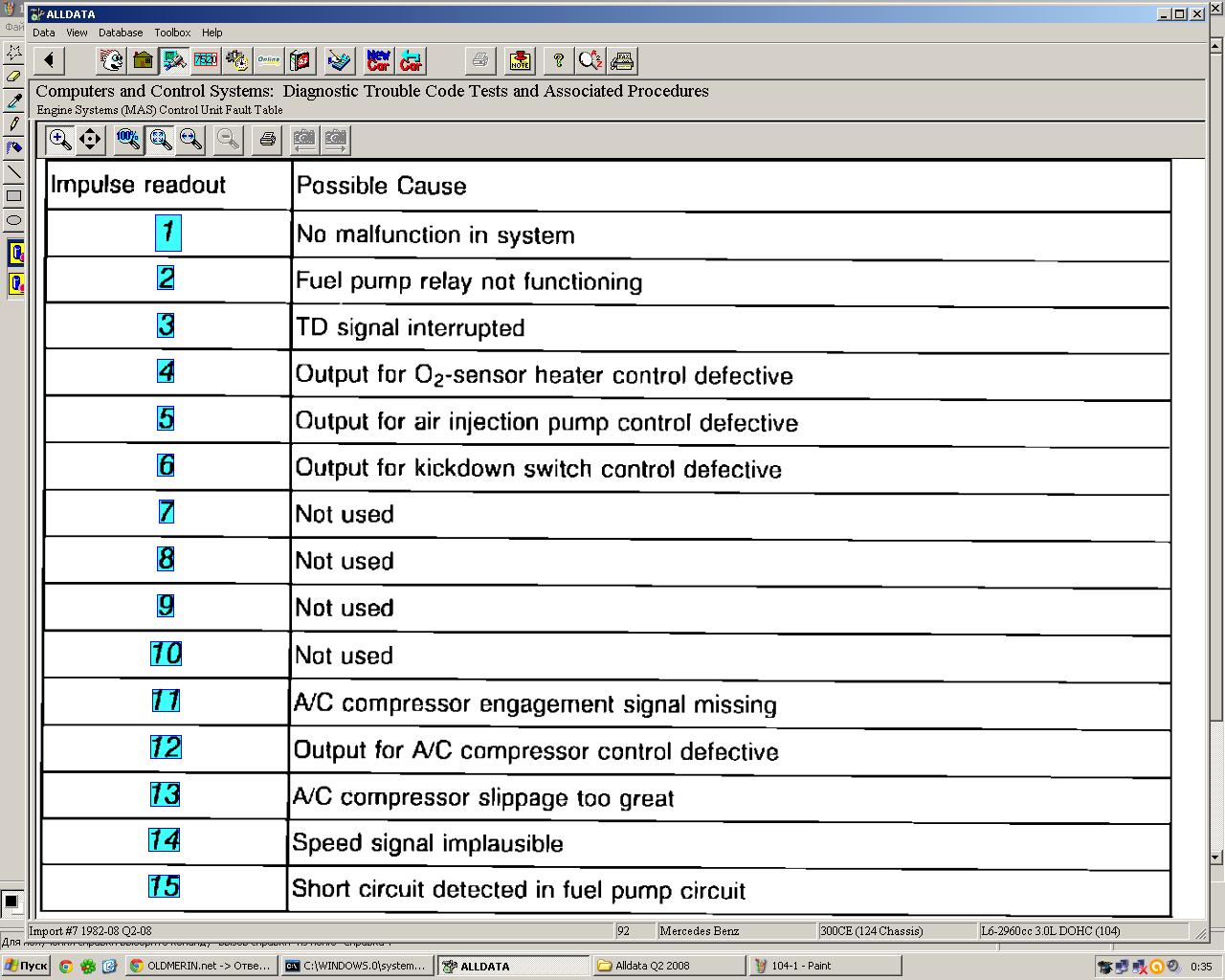Click "A/C compressor slippage too great" cell
Screen dimensions: 1225x980
click(730, 797)
